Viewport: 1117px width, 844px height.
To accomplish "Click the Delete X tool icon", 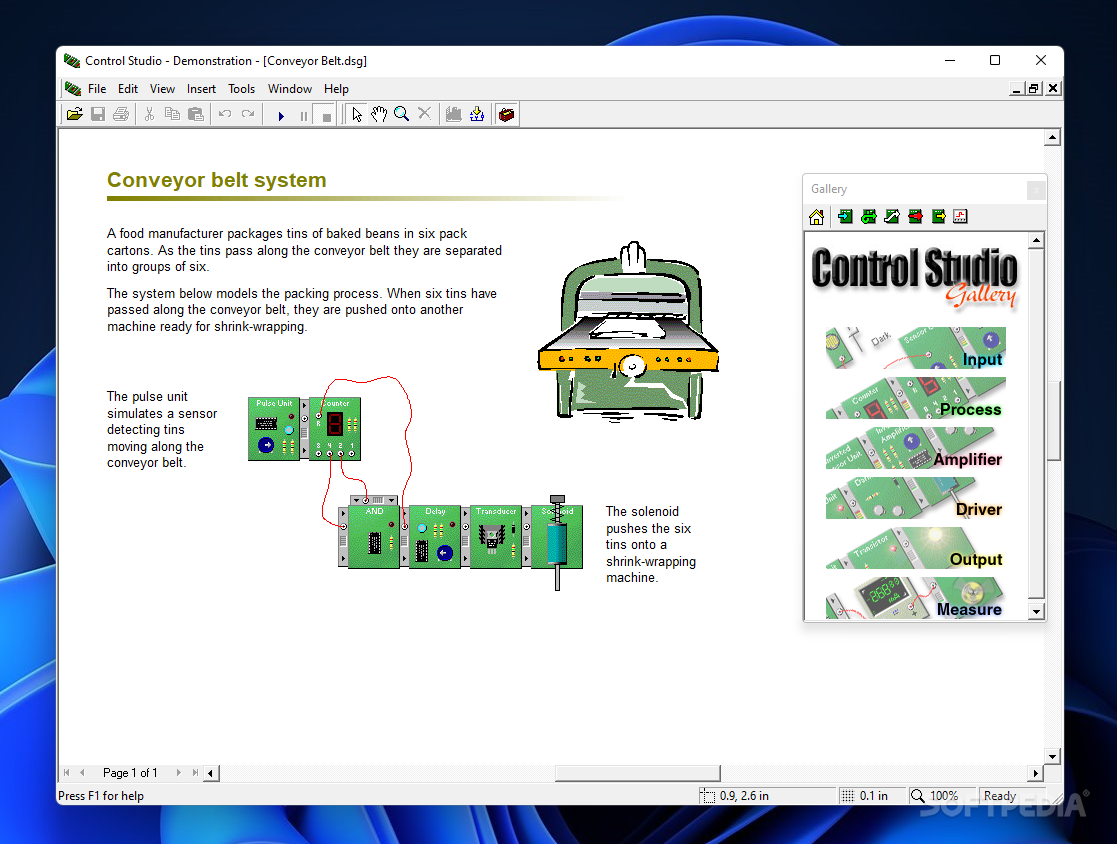I will click(x=424, y=113).
